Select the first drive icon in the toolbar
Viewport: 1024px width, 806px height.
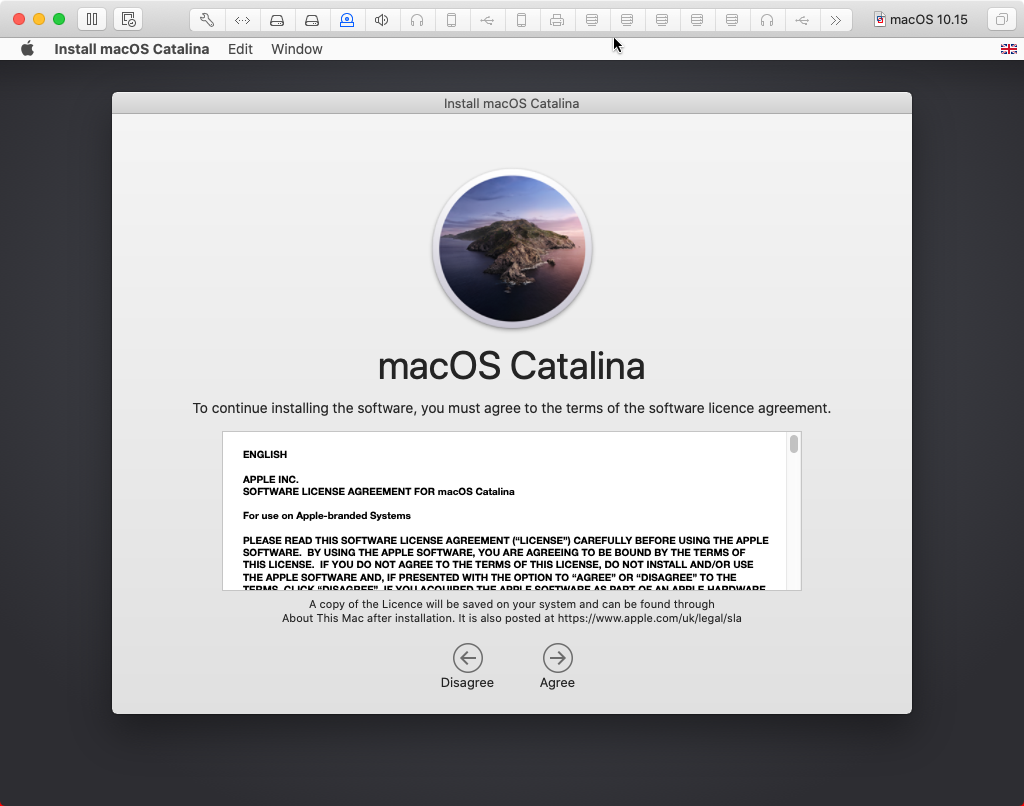[x=276, y=19]
